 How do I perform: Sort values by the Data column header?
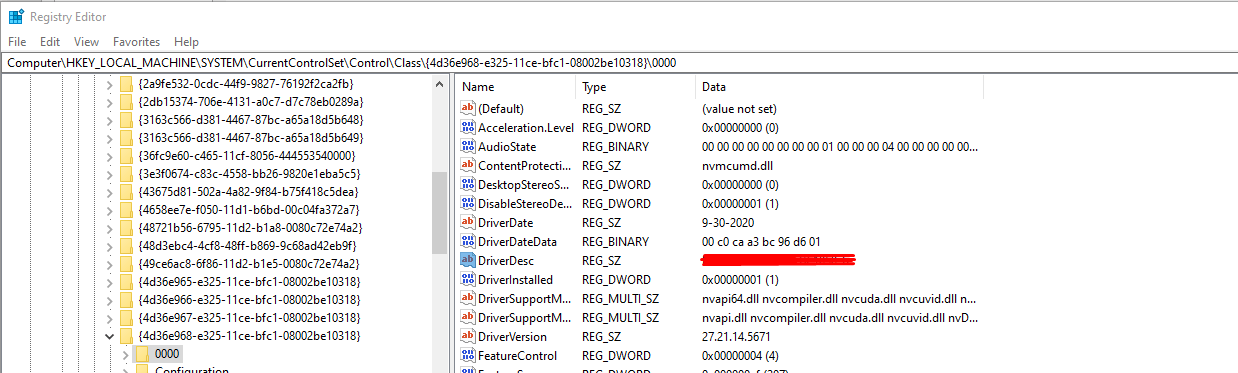(x=839, y=87)
